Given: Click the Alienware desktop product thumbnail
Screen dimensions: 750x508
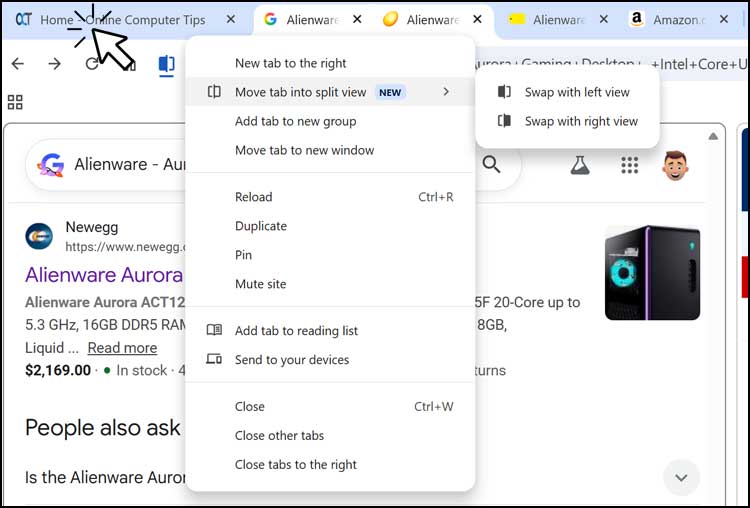Looking at the screenshot, I should (652, 273).
